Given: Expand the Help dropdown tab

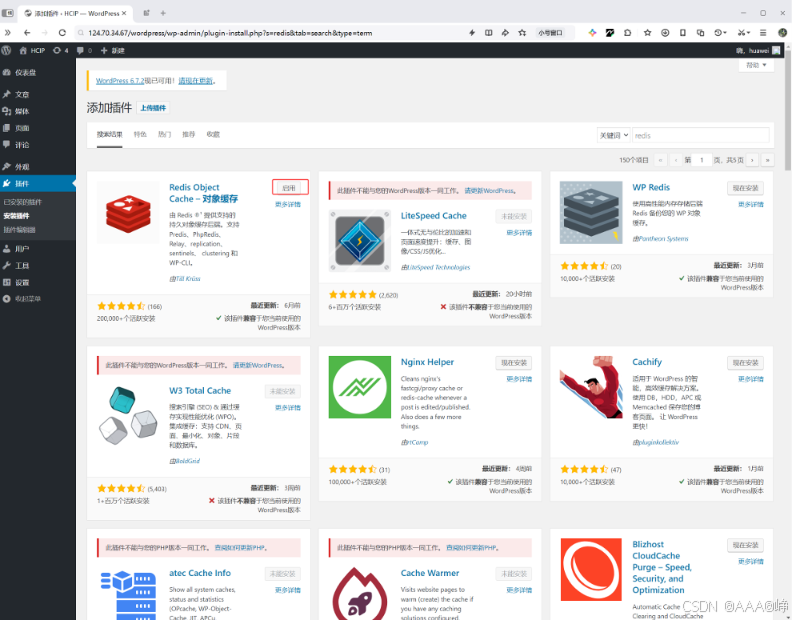Looking at the screenshot, I should coord(756,65).
